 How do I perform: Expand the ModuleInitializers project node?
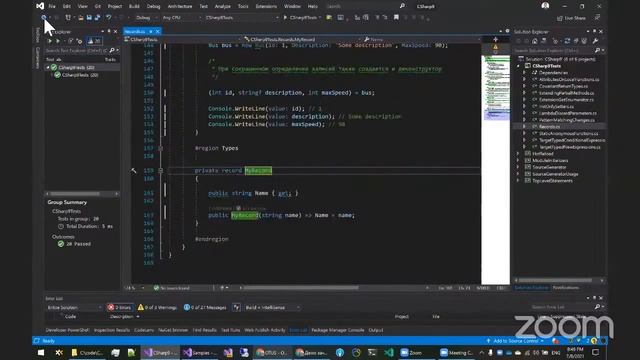[518, 160]
